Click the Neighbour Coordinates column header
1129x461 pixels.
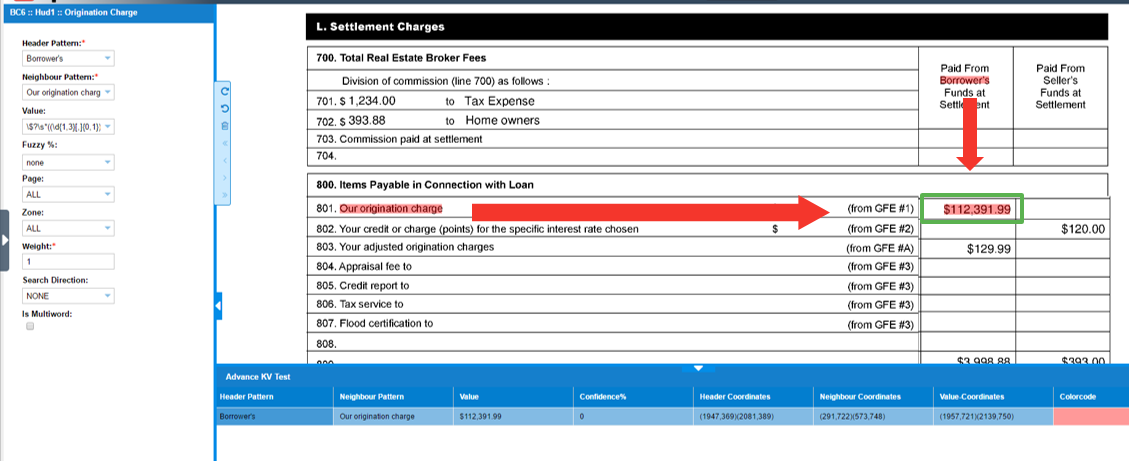coord(874,397)
